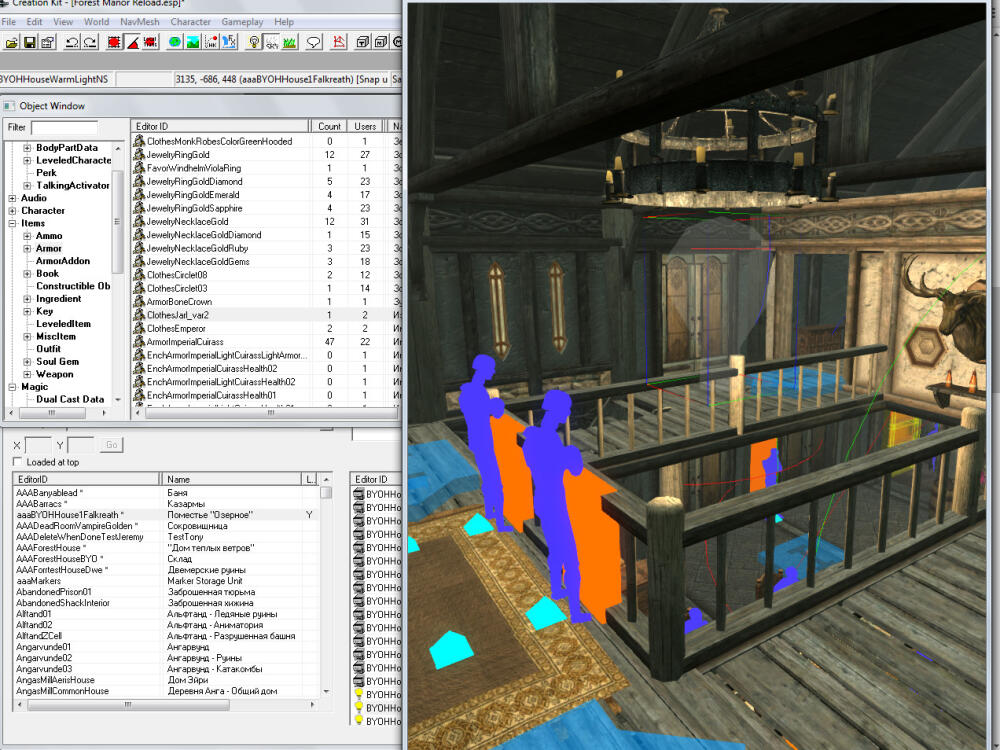This screenshot has width=1000, height=750.
Task: Toggle the Local Transforms toolbar icon
Action: click(151, 42)
